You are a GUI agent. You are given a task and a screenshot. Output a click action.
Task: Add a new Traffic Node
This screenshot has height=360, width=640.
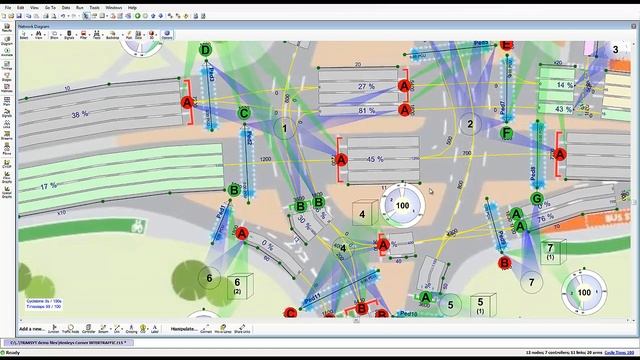coord(70,329)
